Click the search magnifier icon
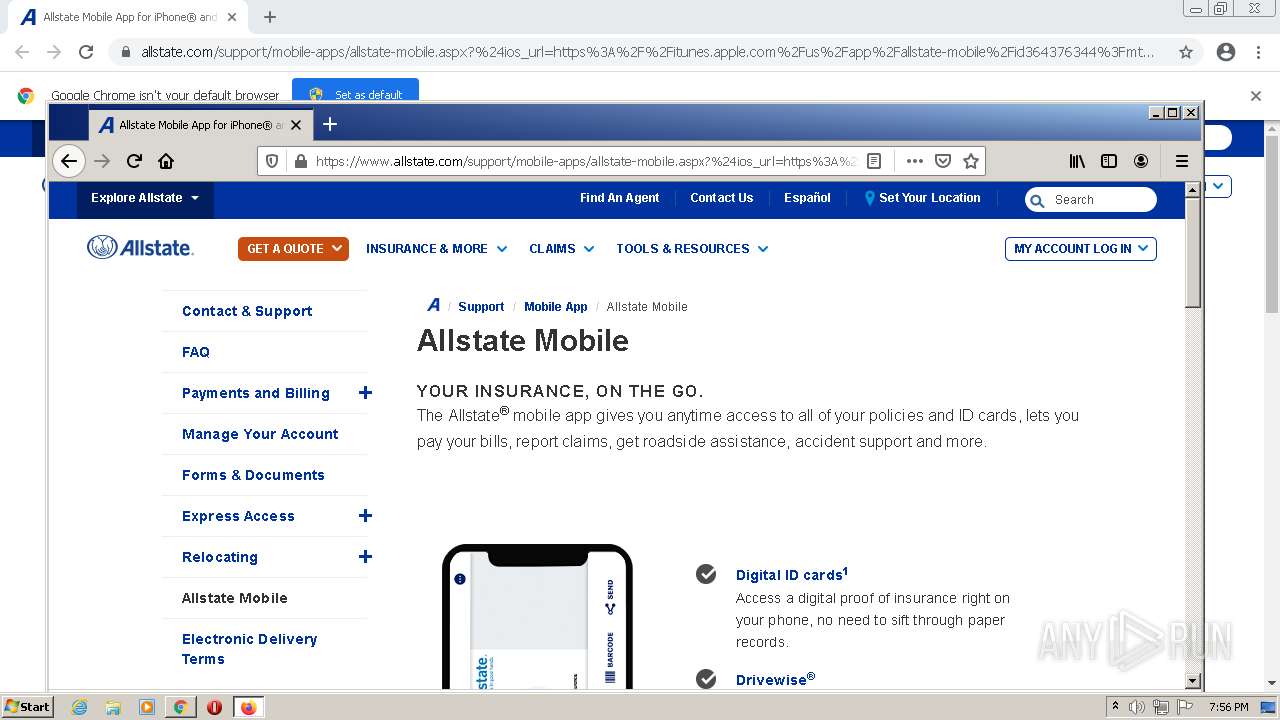Screen dimensions: 1280x720 tap(1037, 200)
